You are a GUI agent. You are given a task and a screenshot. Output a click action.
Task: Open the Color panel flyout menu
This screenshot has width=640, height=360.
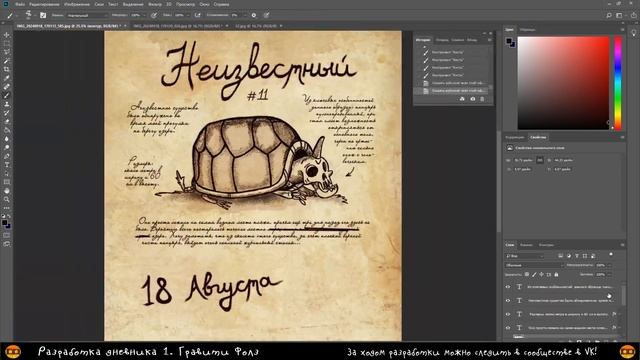click(622, 30)
